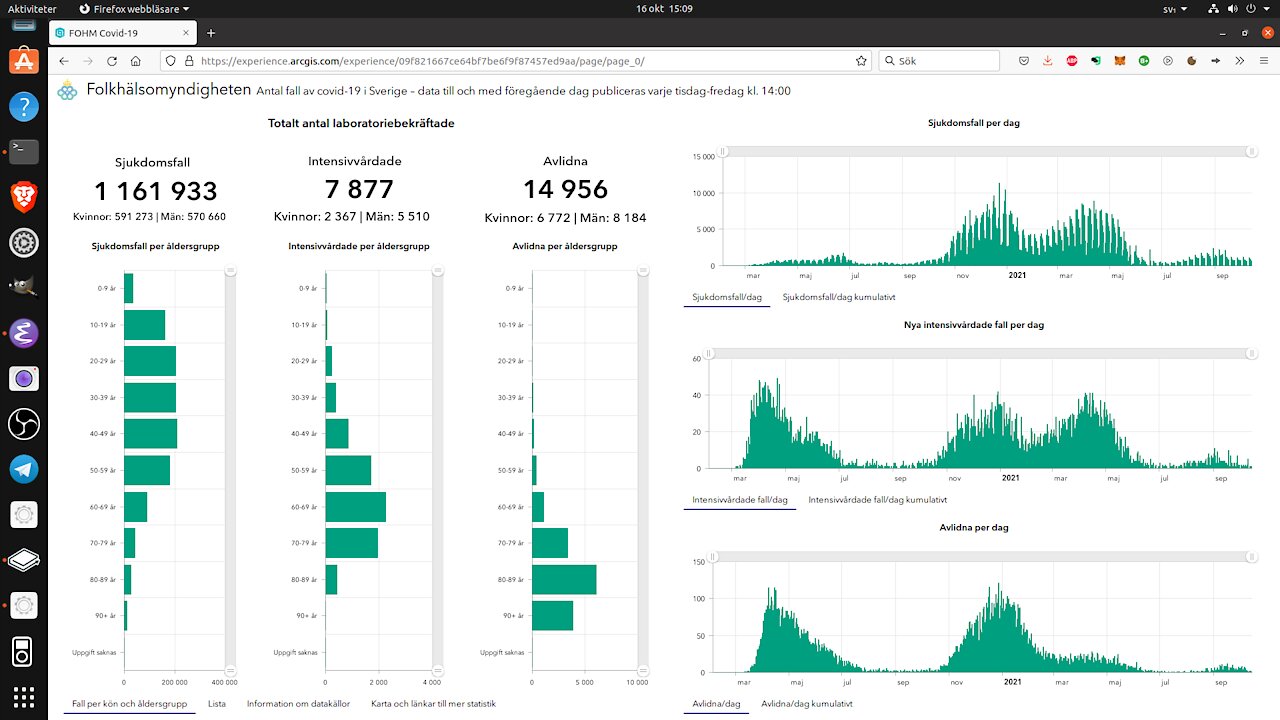Select the Sjukdomsfall/dag tab

727,297
